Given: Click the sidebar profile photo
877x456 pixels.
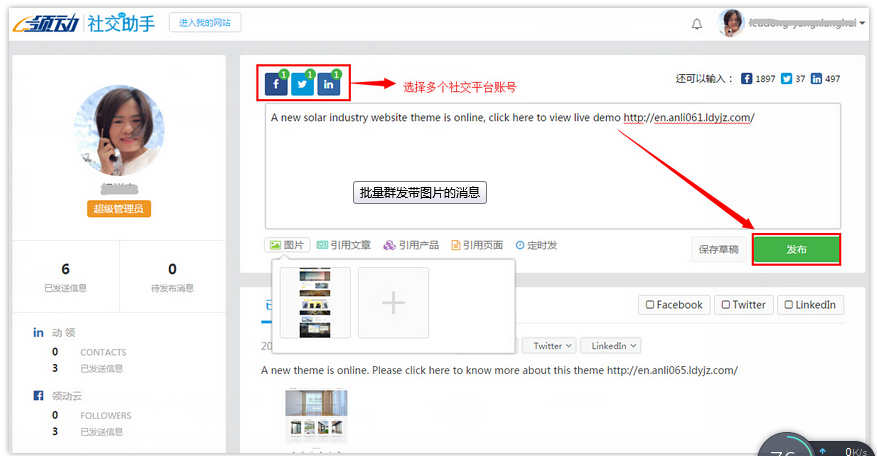Looking at the screenshot, I should [119, 130].
